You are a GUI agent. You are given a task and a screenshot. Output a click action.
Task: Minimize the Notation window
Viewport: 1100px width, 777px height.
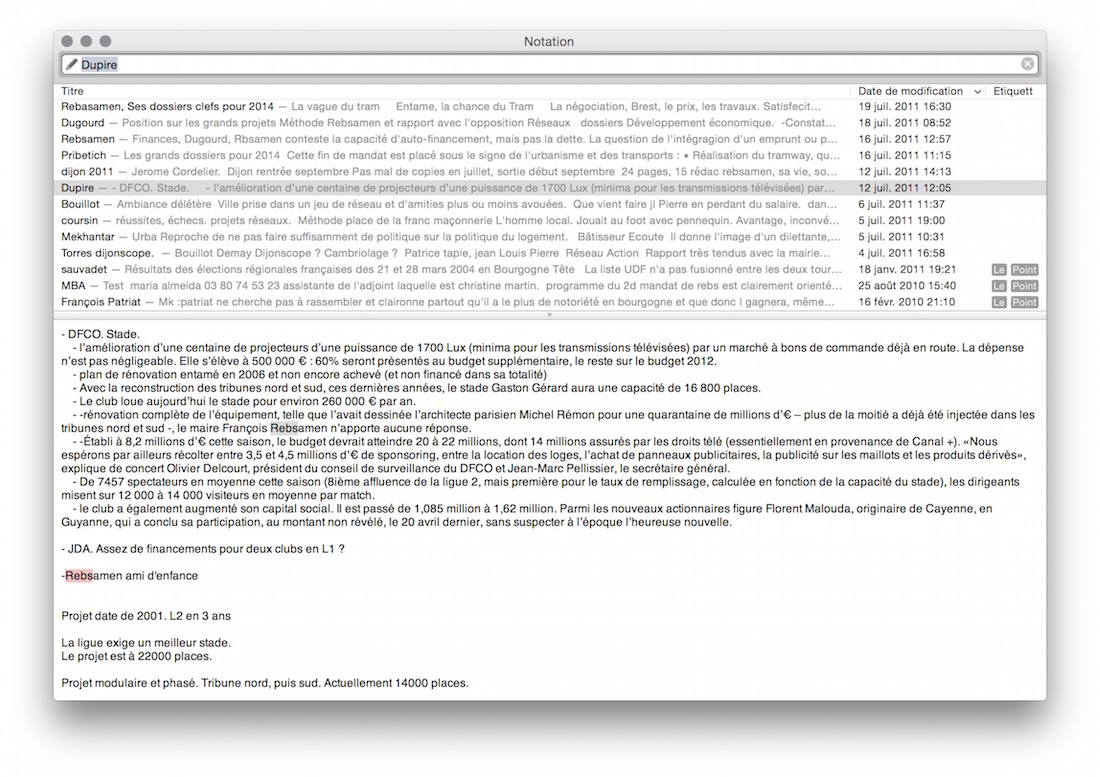coord(86,41)
